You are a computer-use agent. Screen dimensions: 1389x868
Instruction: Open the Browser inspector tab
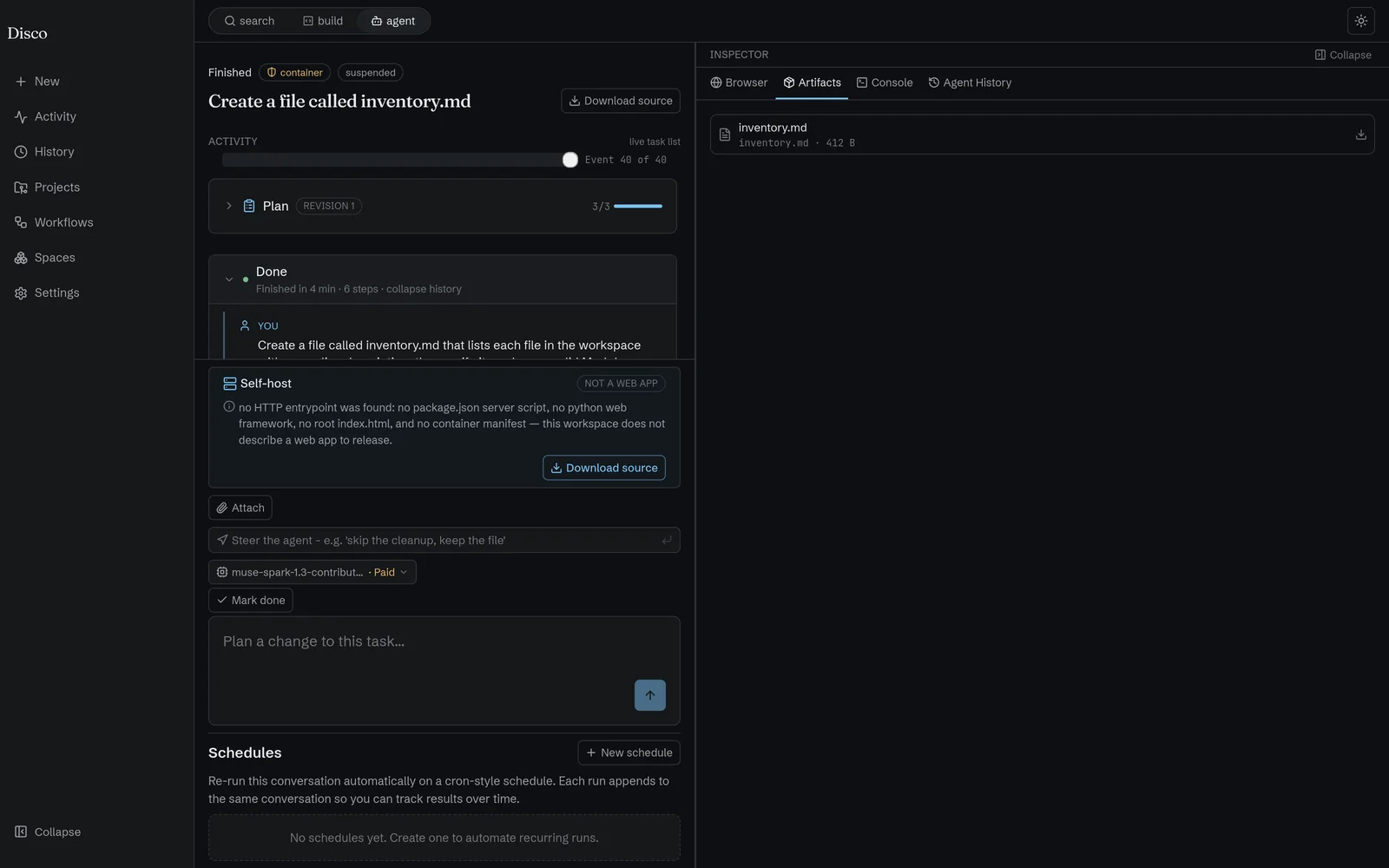tap(739, 82)
